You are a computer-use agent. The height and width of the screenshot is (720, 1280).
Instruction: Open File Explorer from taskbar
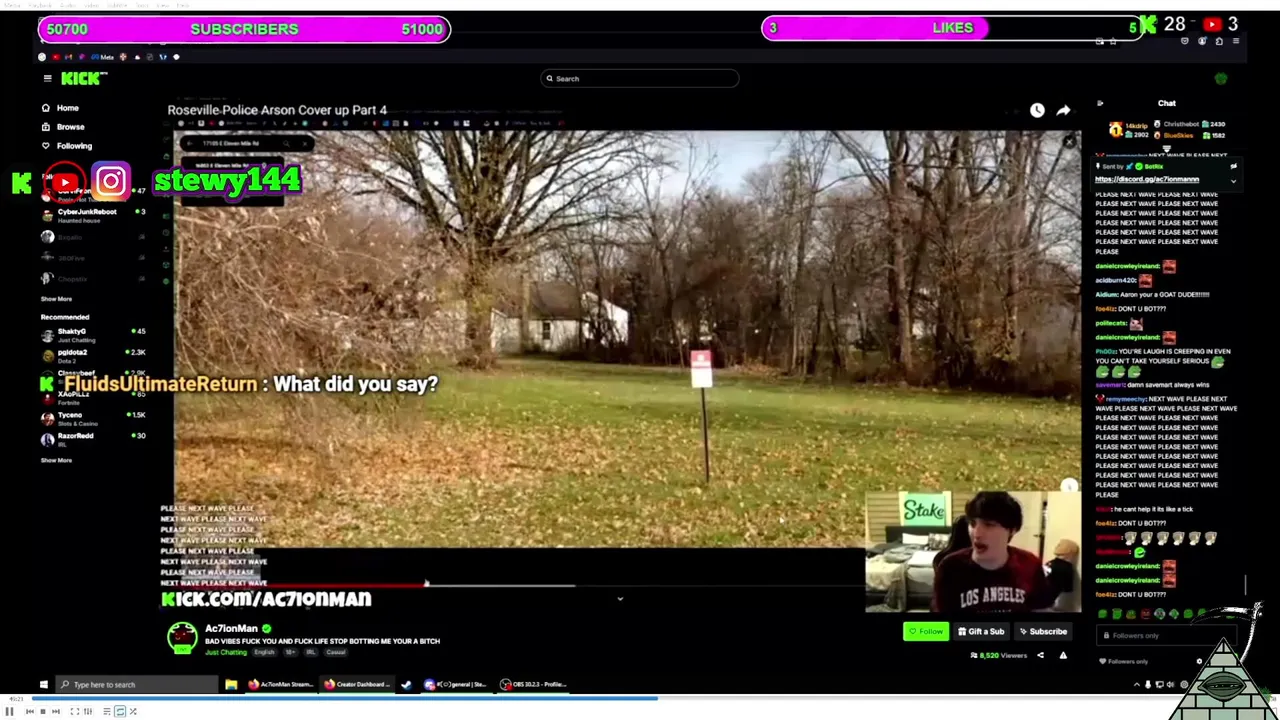(x=231, y=685)
